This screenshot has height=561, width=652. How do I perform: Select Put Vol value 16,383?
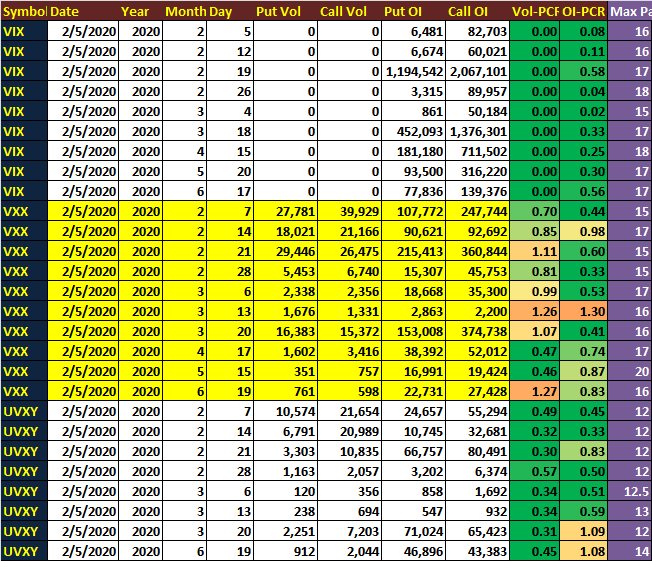[286, 331]
